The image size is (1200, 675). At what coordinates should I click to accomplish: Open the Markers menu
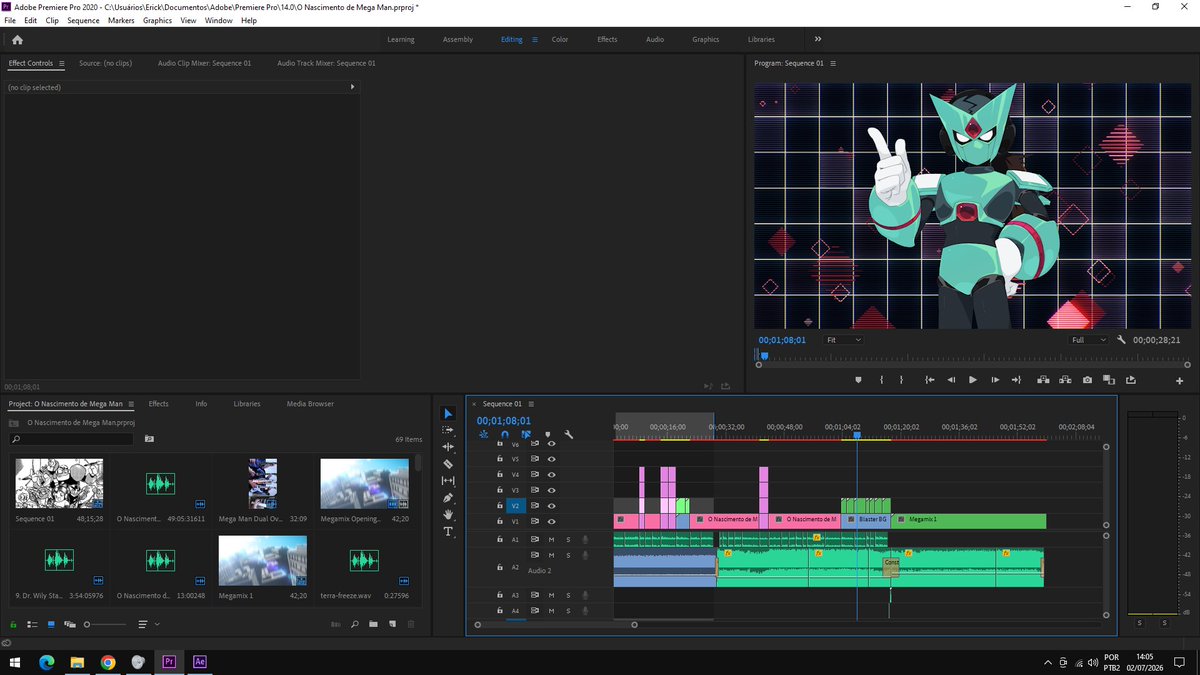click(x=121, y=20)
